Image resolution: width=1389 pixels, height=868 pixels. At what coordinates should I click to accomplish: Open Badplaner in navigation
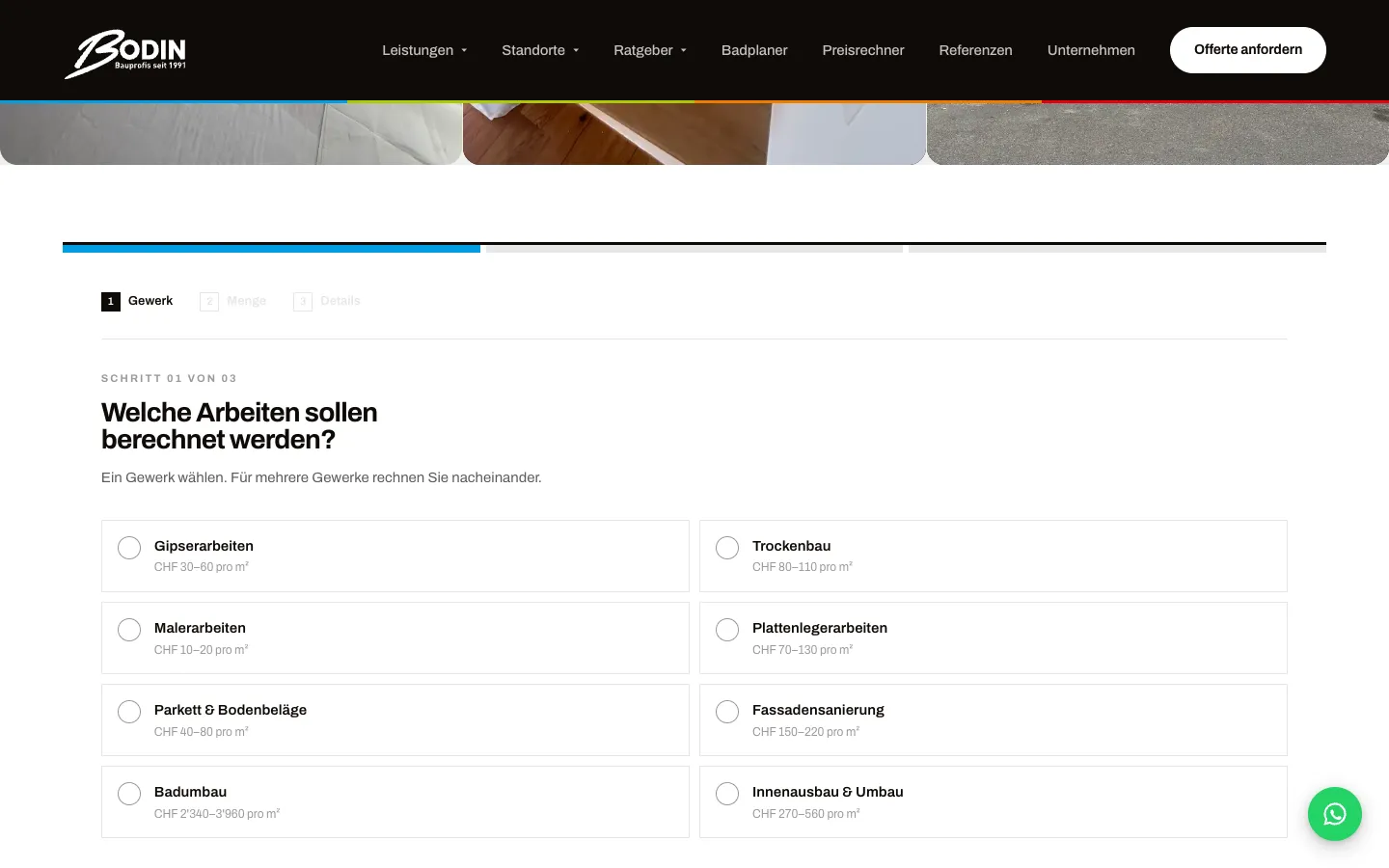coord(754,50)
